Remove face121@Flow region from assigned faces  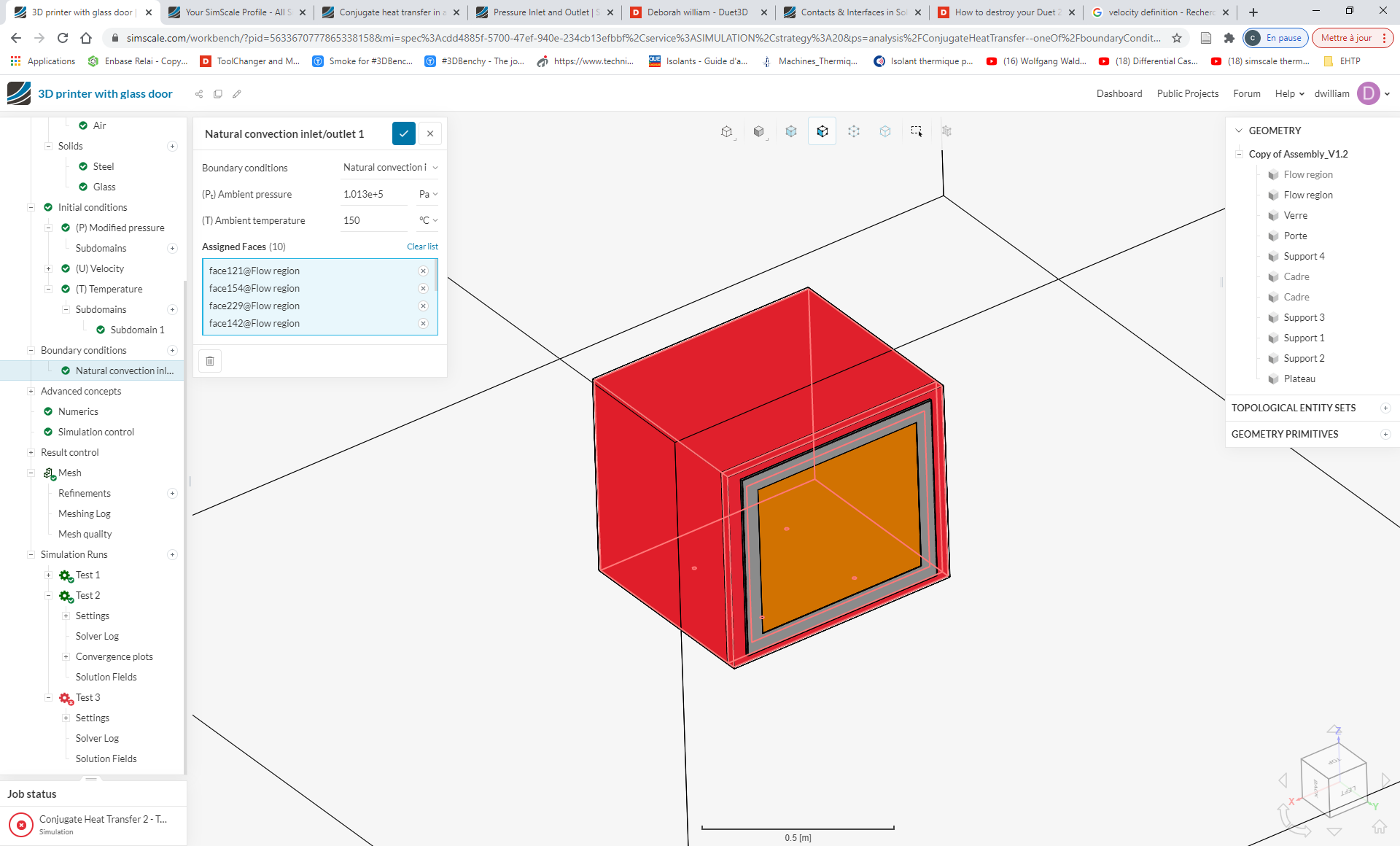click(423, 271)
